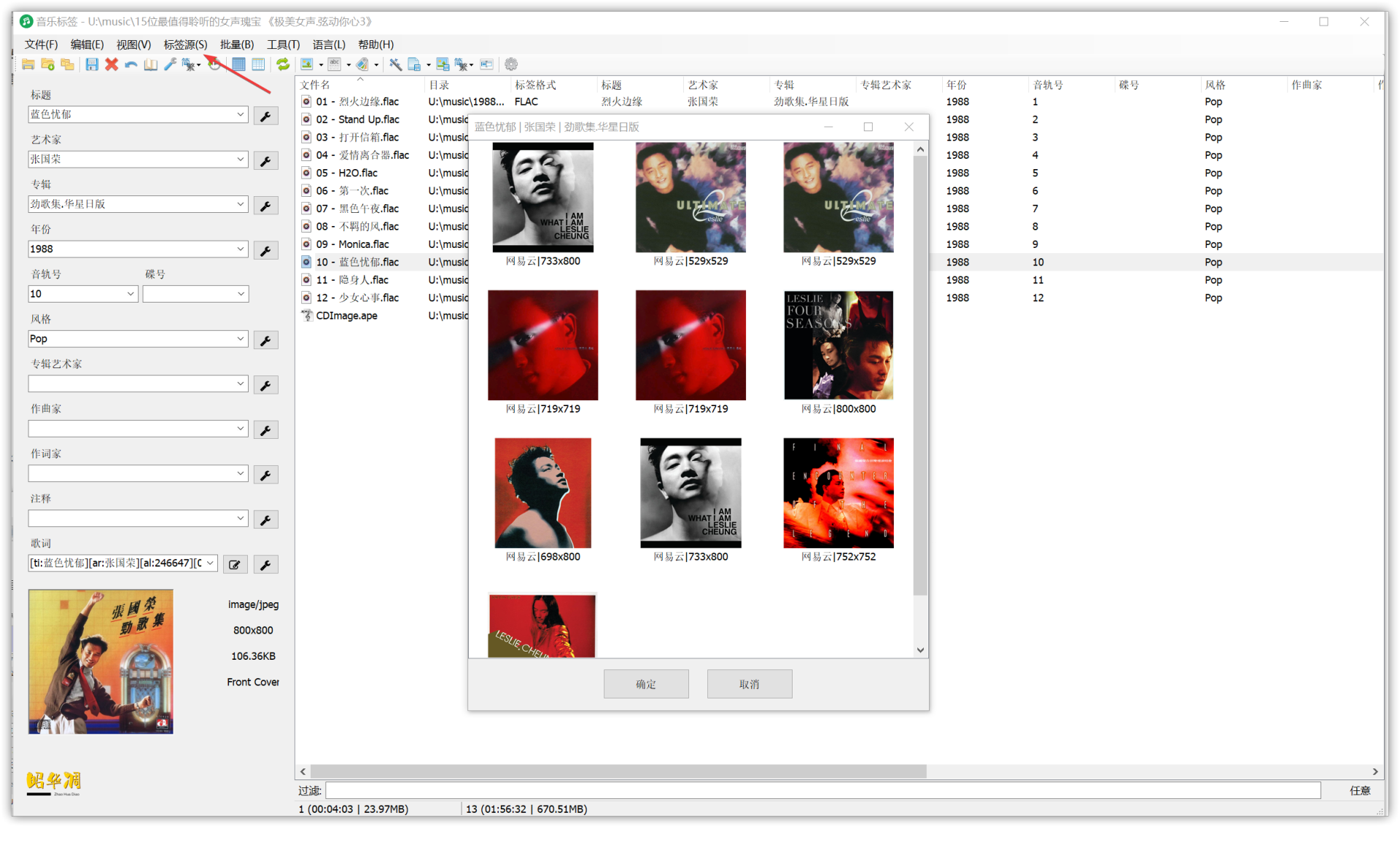
Task: Click the Save tags floppy disk icon
Action: pos(92,64)
